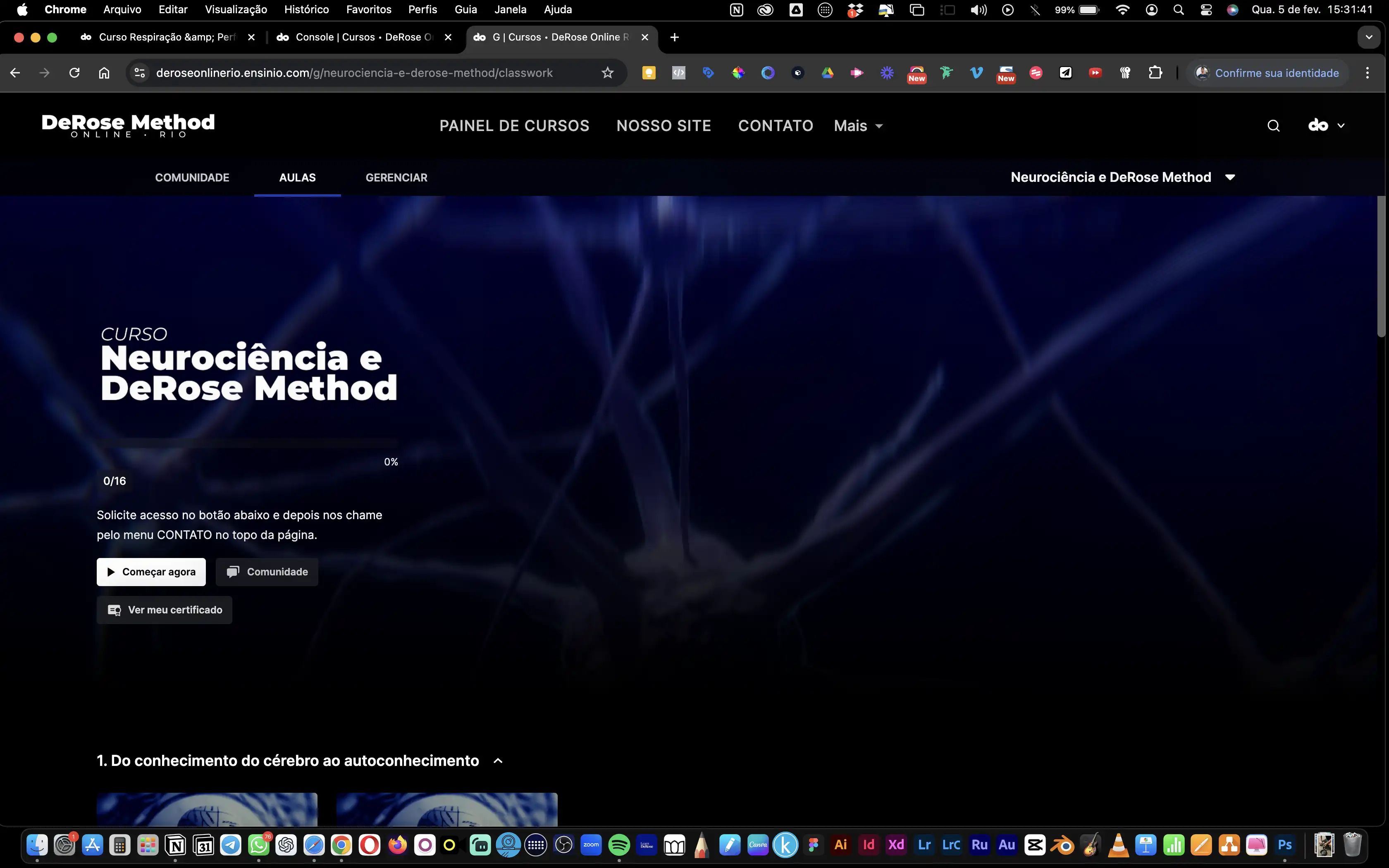Open Spotify from the dock
Viewport: 1389px width, 868px height.
tap(619, 845)
